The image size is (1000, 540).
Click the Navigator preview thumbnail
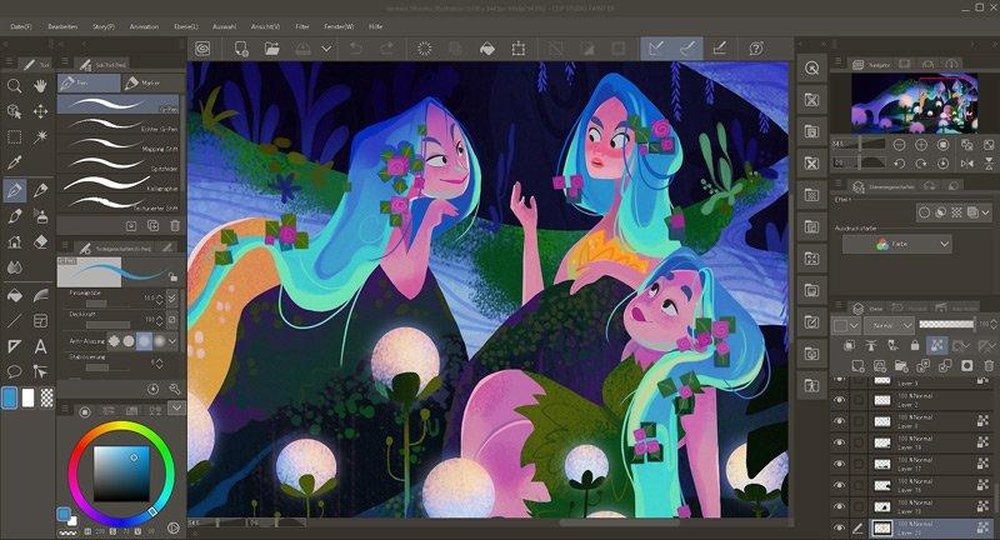point(915,103)
